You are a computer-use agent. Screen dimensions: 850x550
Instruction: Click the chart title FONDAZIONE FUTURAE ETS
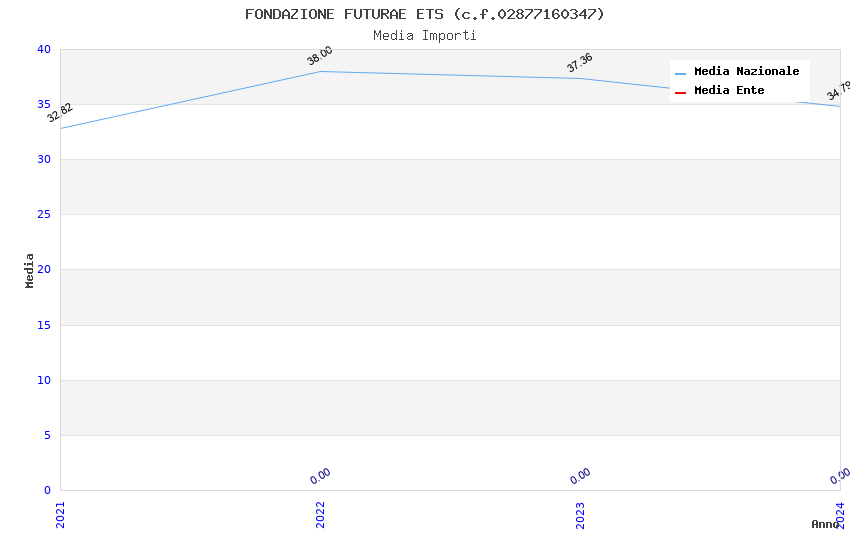pos(424,14)
